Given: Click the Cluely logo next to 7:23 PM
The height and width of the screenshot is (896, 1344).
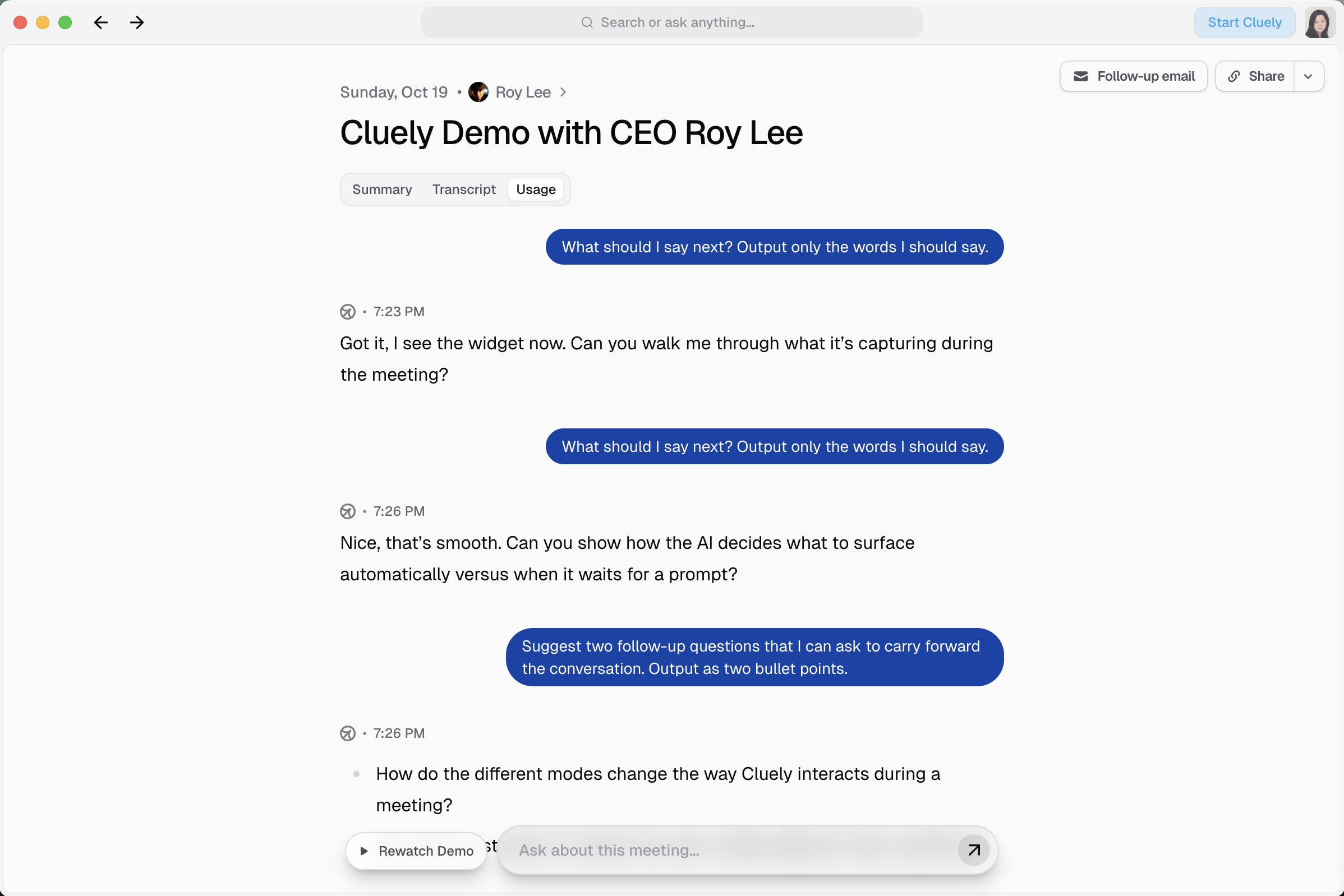Looking at the screenshot, I should (x=348, y=312).
